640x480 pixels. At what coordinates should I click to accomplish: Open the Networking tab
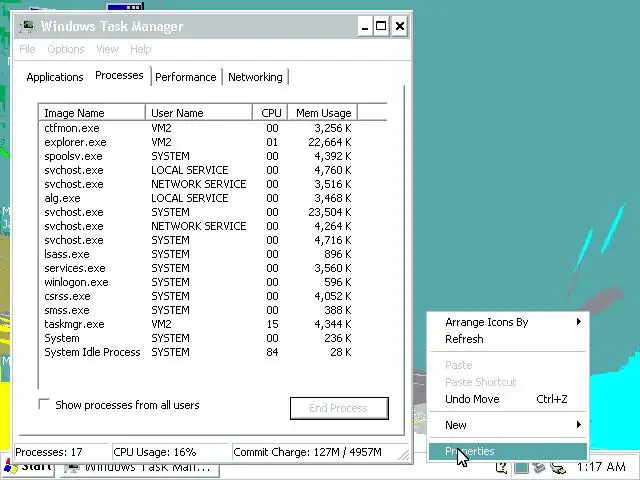coord(255,77)
